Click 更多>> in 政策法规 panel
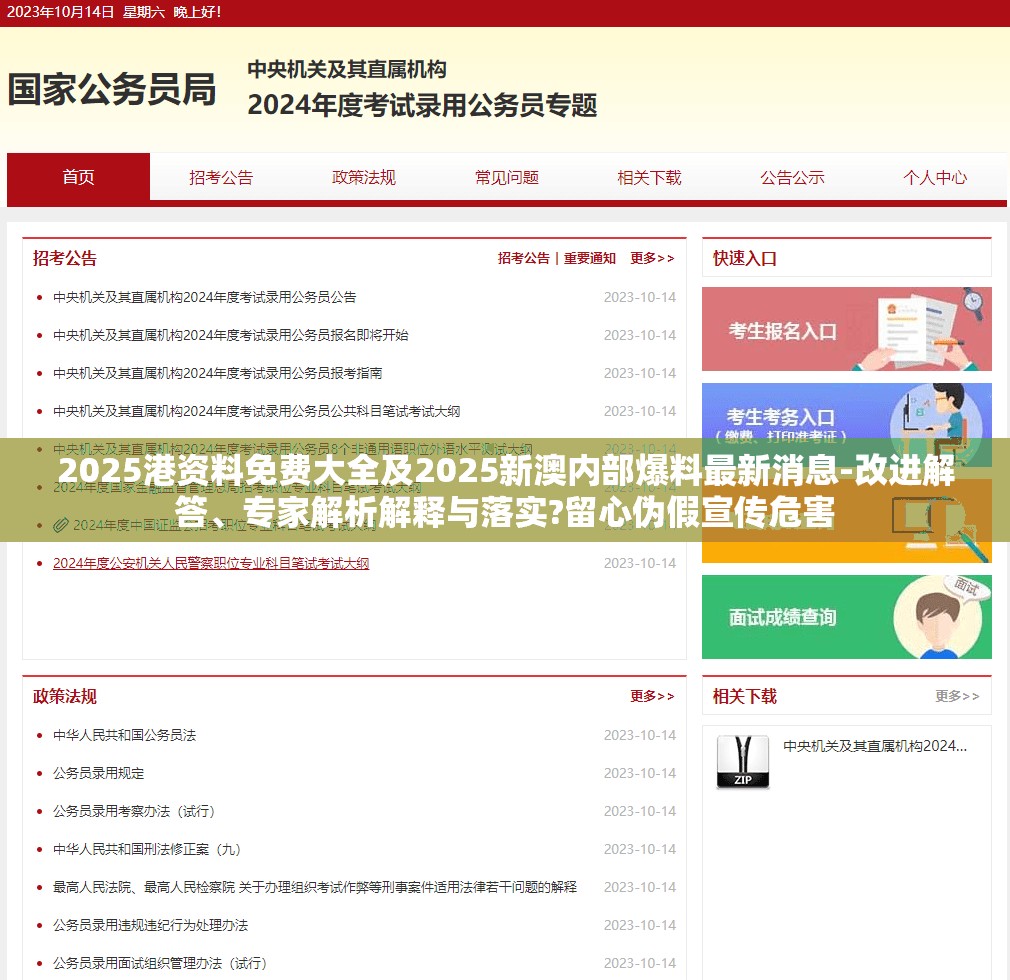This screenshot has height=980, width=1010. pyautogui.click(x=653, y=696)
